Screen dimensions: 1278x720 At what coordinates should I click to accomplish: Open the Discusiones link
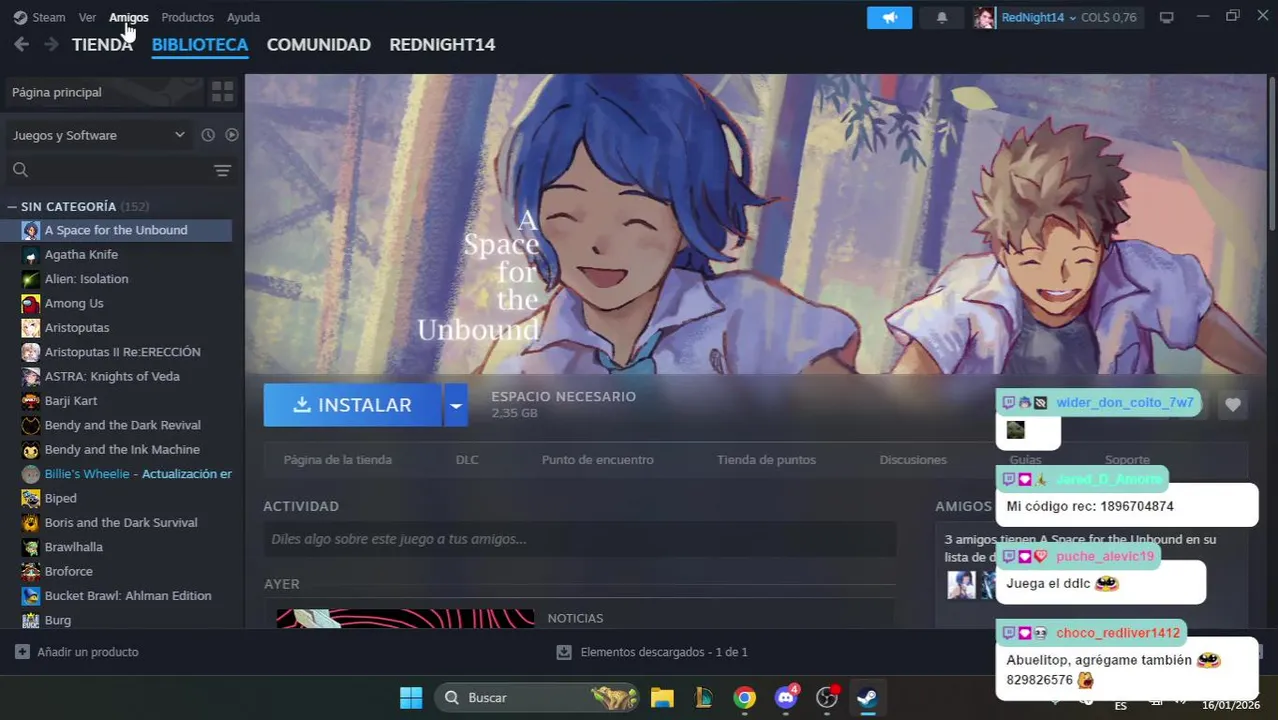click(913, 460)
